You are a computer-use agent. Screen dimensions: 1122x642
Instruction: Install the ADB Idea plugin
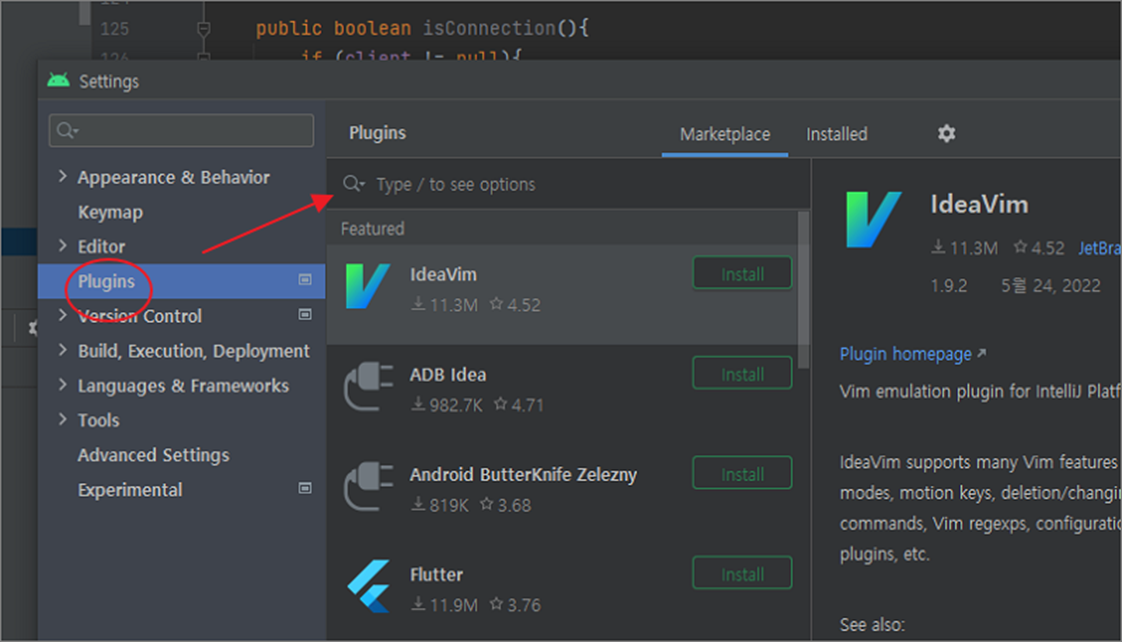point(742,374)
